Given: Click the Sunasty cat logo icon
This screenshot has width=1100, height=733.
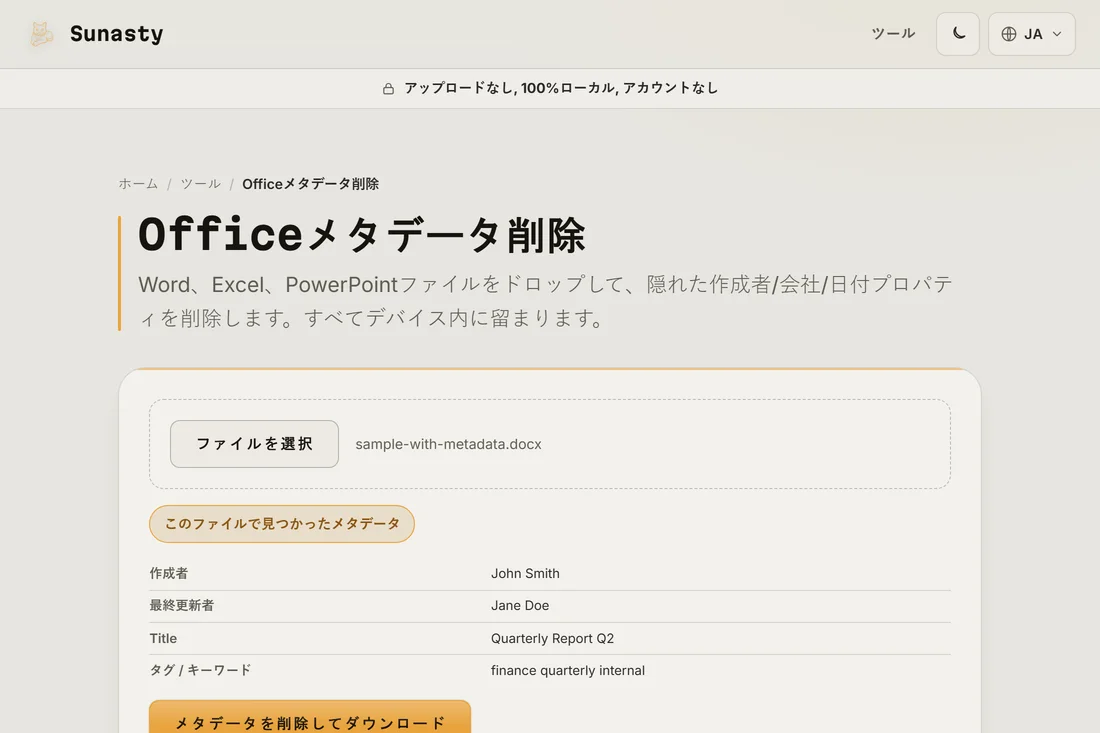Looking at the screenshot, I should (41, 34).
